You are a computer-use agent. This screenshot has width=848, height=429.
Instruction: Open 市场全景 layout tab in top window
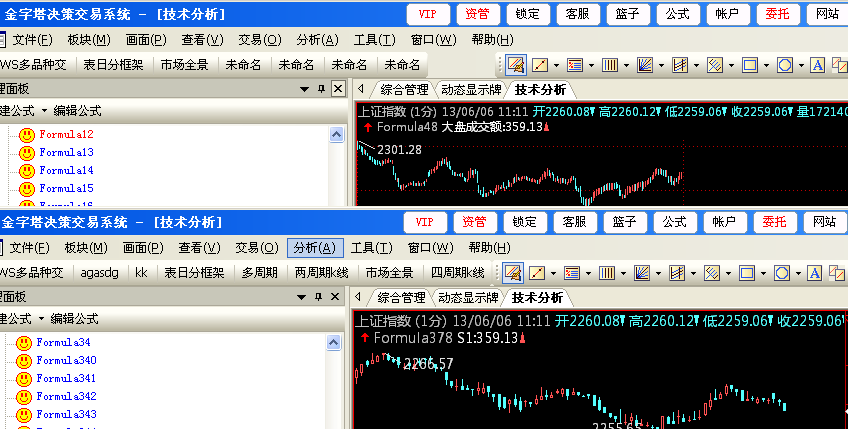point(184,65)
